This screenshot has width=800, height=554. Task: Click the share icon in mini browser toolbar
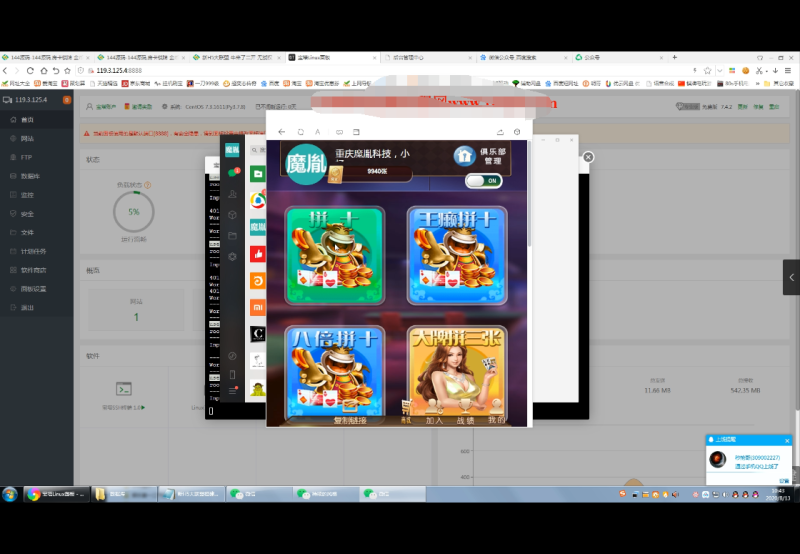[500, 132]
